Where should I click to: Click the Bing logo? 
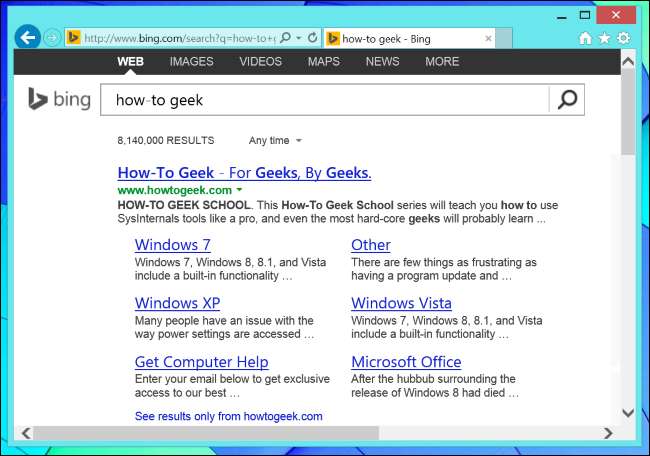(59, 99)
